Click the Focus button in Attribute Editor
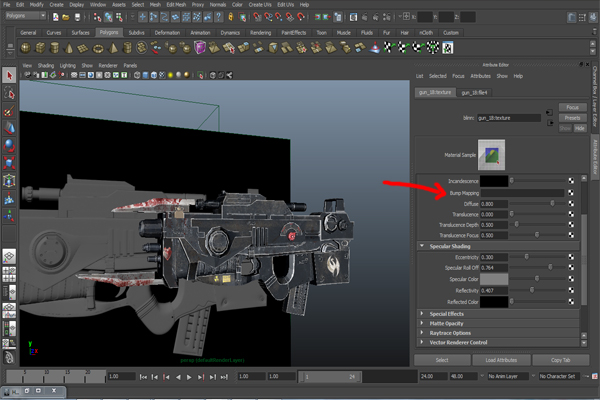 click(572, 107)
